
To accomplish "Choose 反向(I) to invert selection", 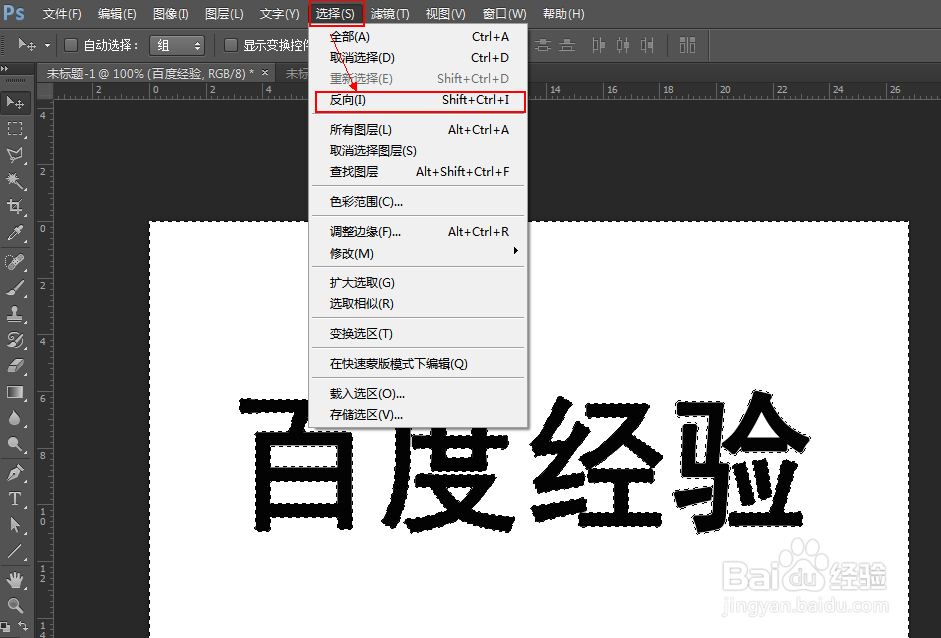I will coord(418,100).
